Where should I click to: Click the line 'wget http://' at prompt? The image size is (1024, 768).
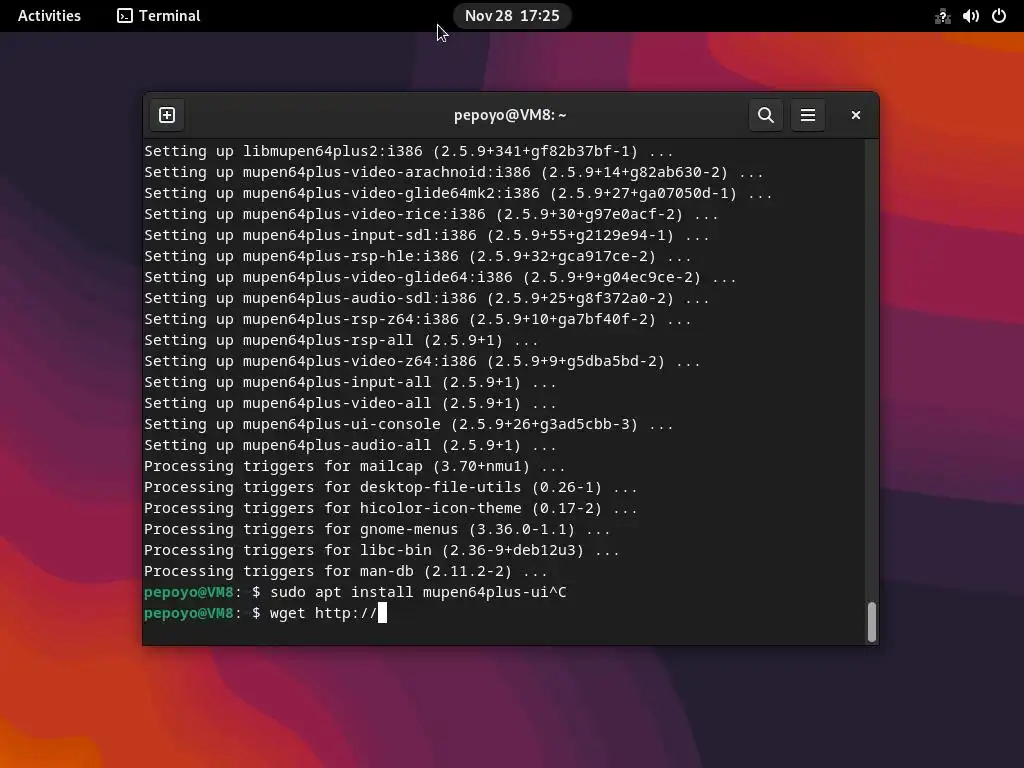[x=265, y=613]
